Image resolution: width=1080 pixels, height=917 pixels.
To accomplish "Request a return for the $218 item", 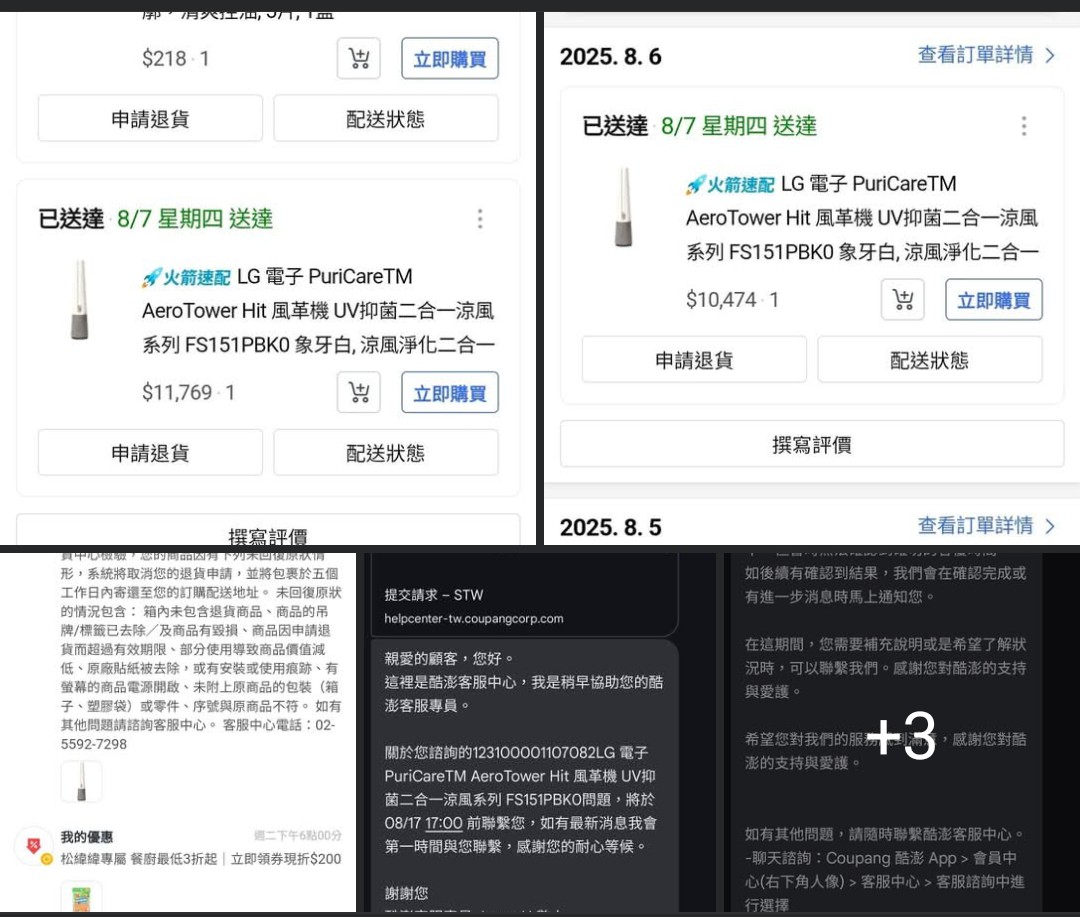I will (150, 119).
